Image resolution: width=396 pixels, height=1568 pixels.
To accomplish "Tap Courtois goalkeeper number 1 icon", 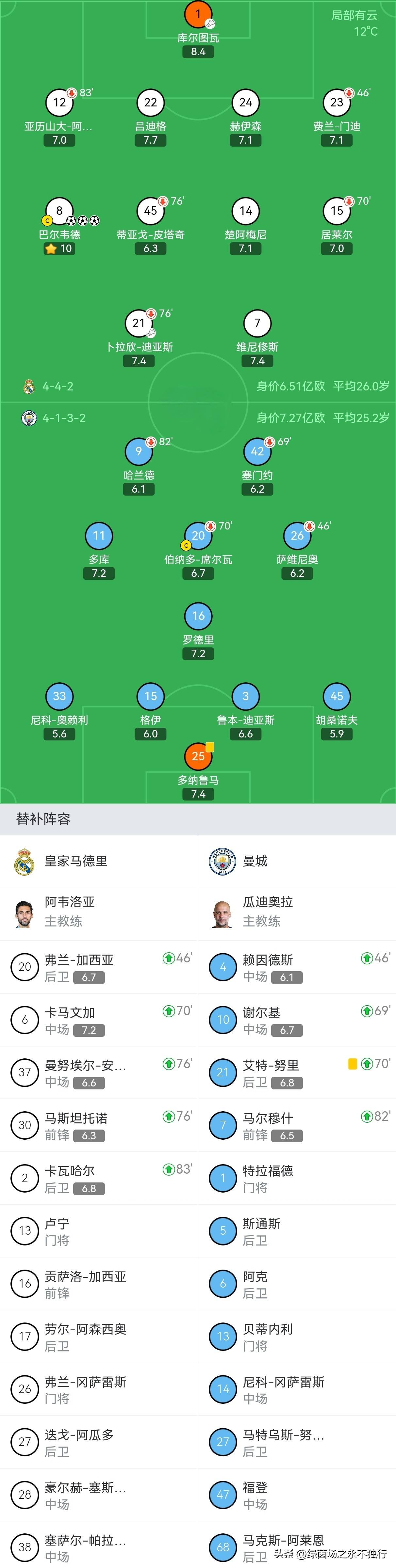I will (198, 14).
